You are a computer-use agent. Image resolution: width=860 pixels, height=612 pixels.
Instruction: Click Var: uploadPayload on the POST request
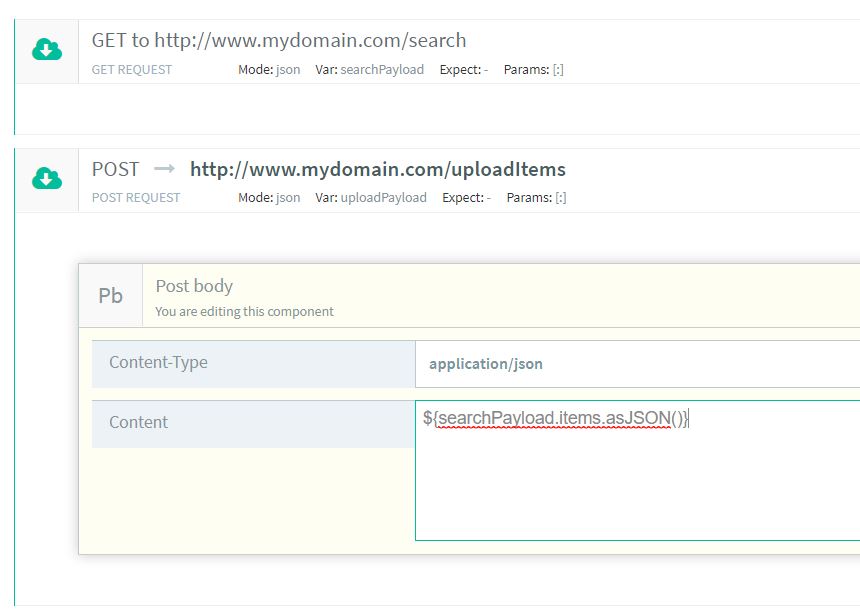click(371, 198)
